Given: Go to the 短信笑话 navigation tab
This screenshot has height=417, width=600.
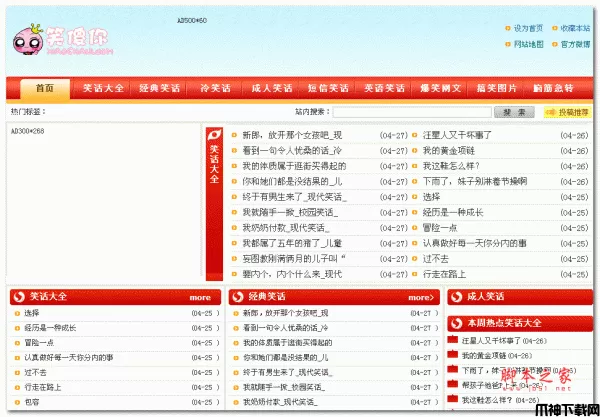Looking at the screenshot, I should 328,88.
